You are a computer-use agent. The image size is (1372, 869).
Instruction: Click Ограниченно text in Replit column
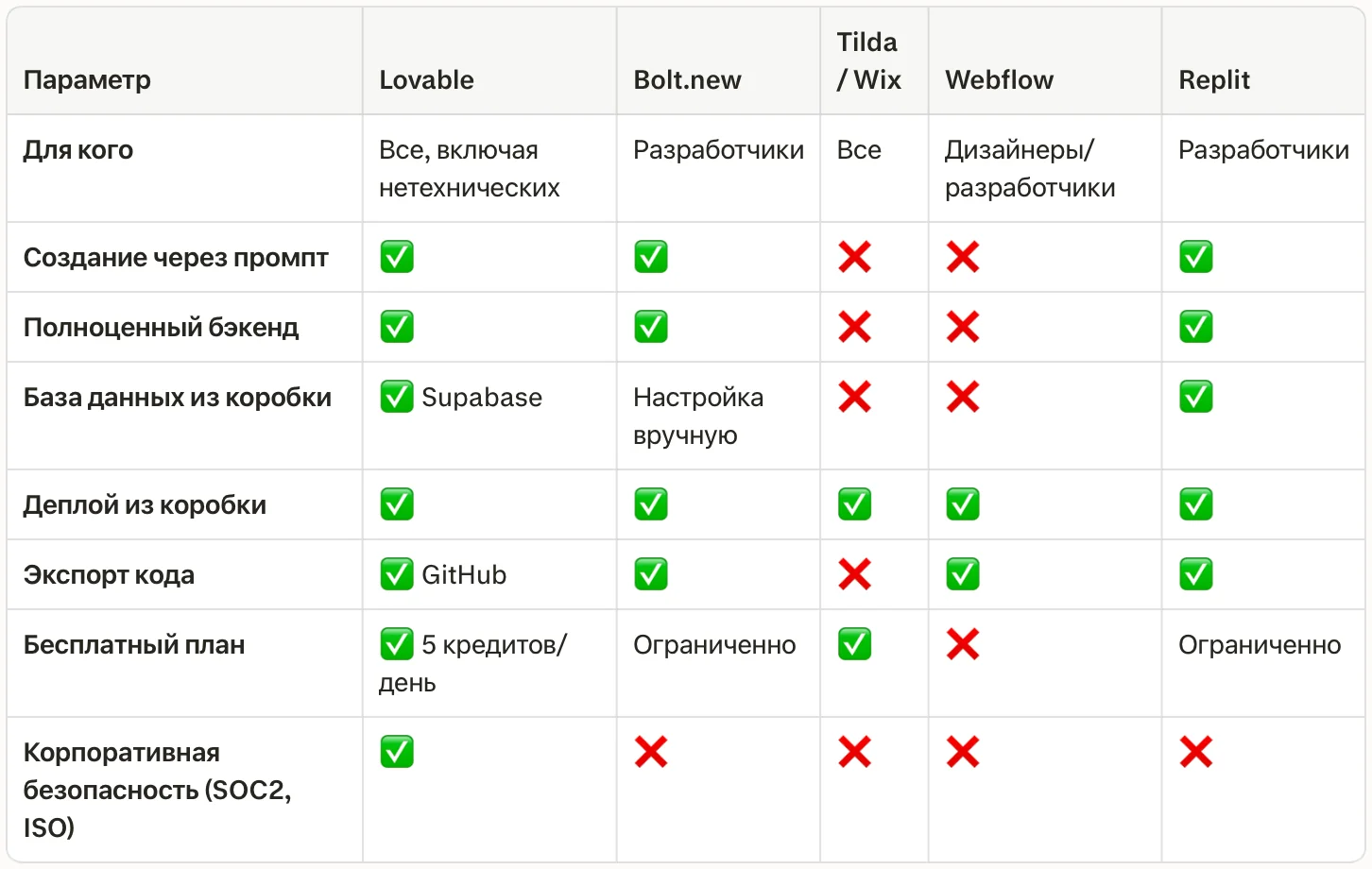[x=1259, y=645]
